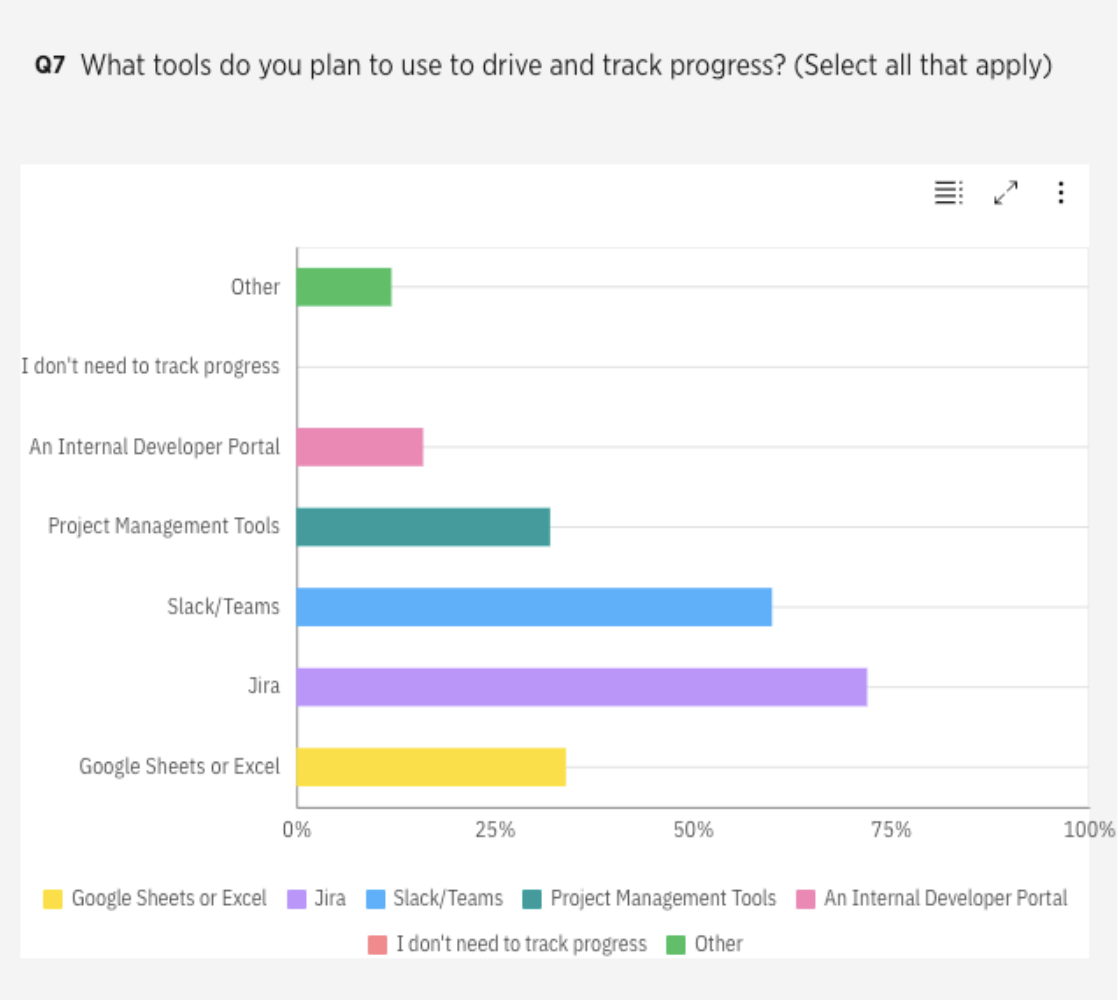Viewport: 1118px width, 1000px height.
Task: Click the teal Project Management Tools bar
Action: click(423, 527)
